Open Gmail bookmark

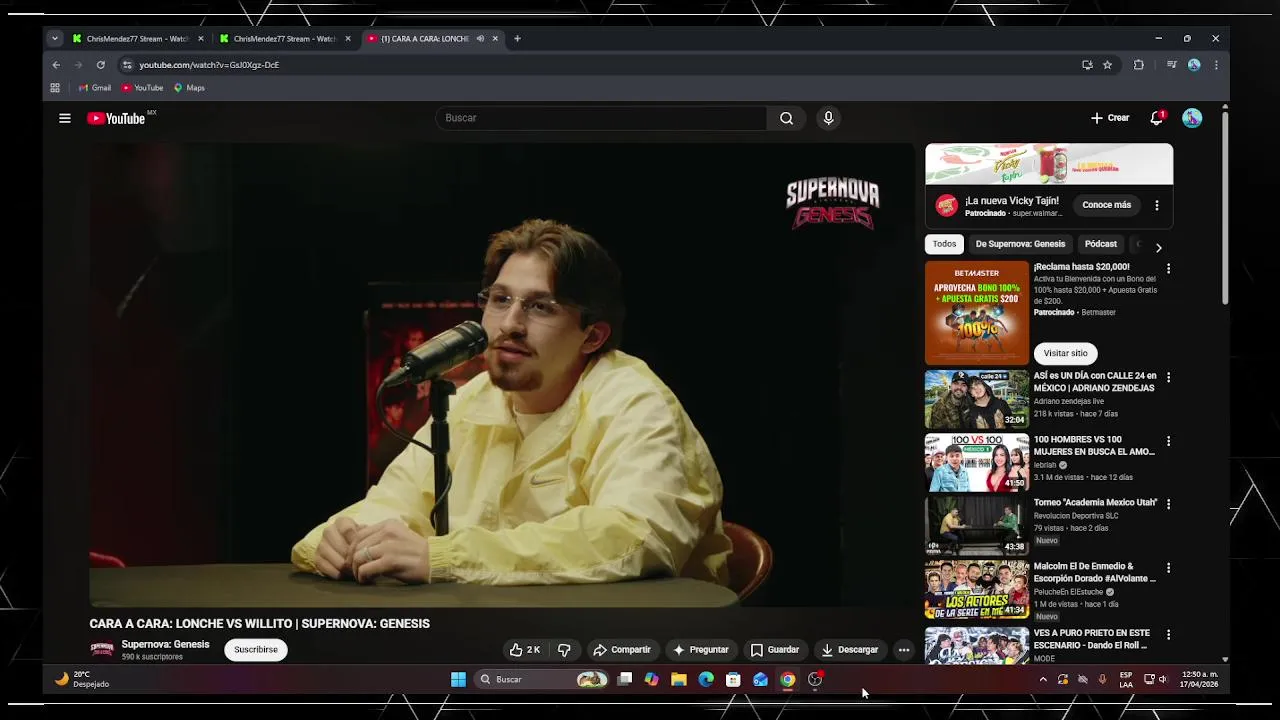tap(93, 88)
